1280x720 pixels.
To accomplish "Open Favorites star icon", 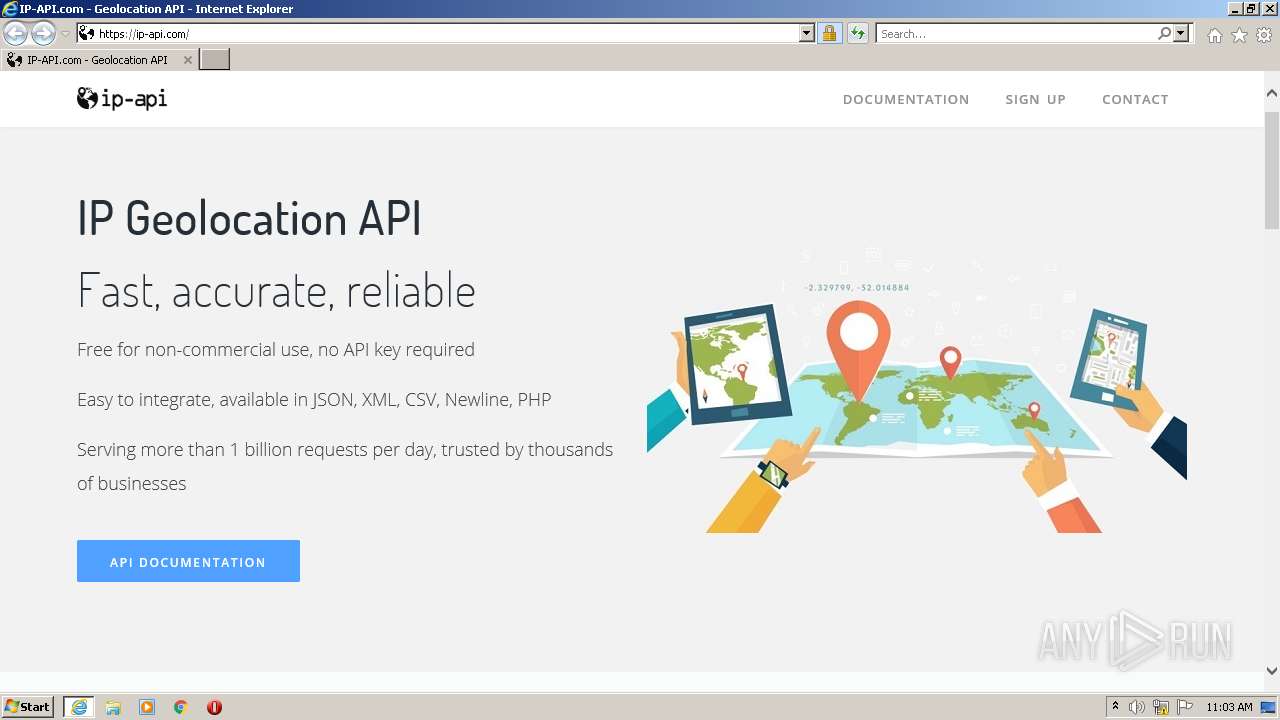I will point(1239,35).
